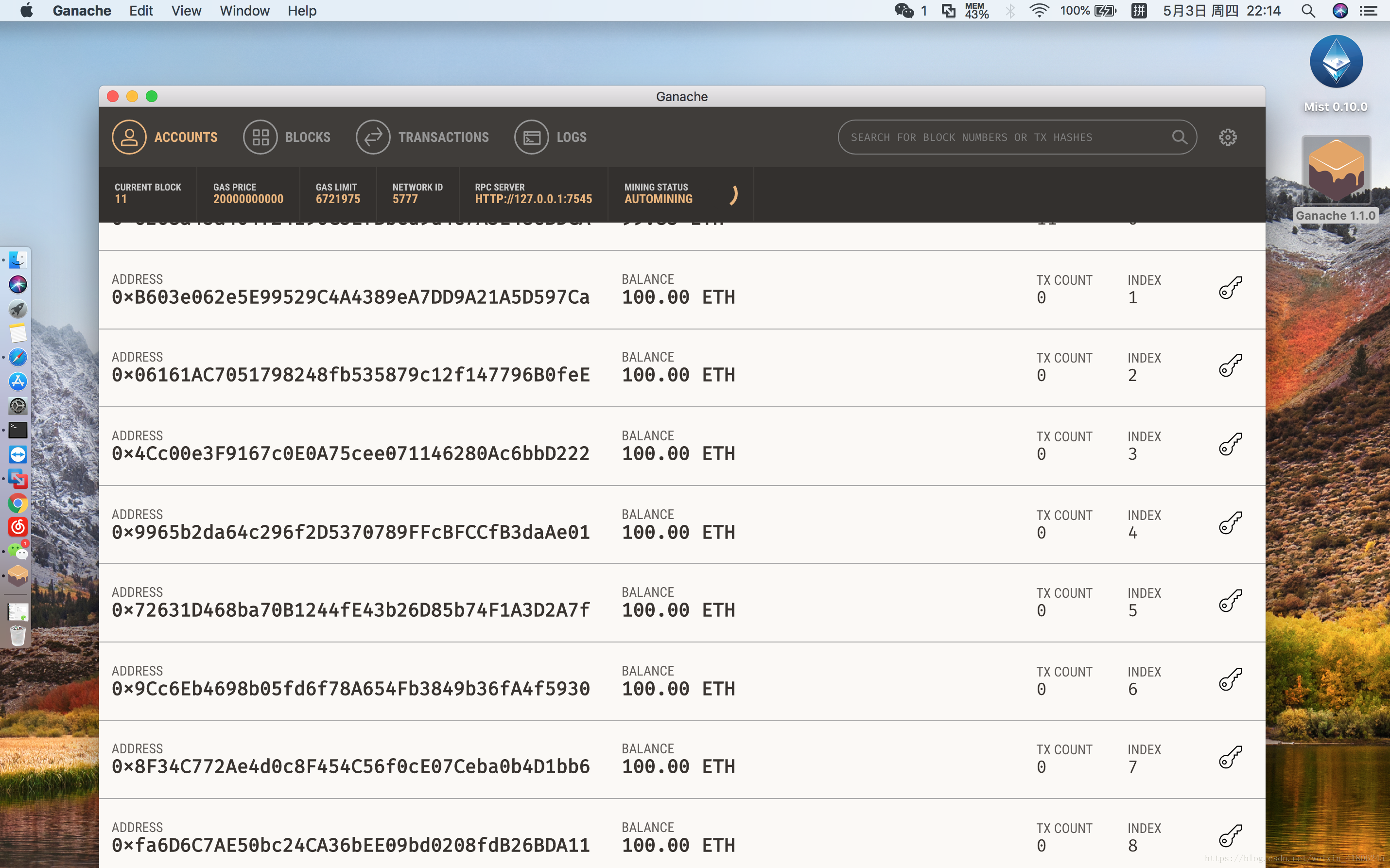Open macOS Spotlight search
The height and width of the screenshot is (868, 1390).
pyautogui.click(x=1308, y=10)
